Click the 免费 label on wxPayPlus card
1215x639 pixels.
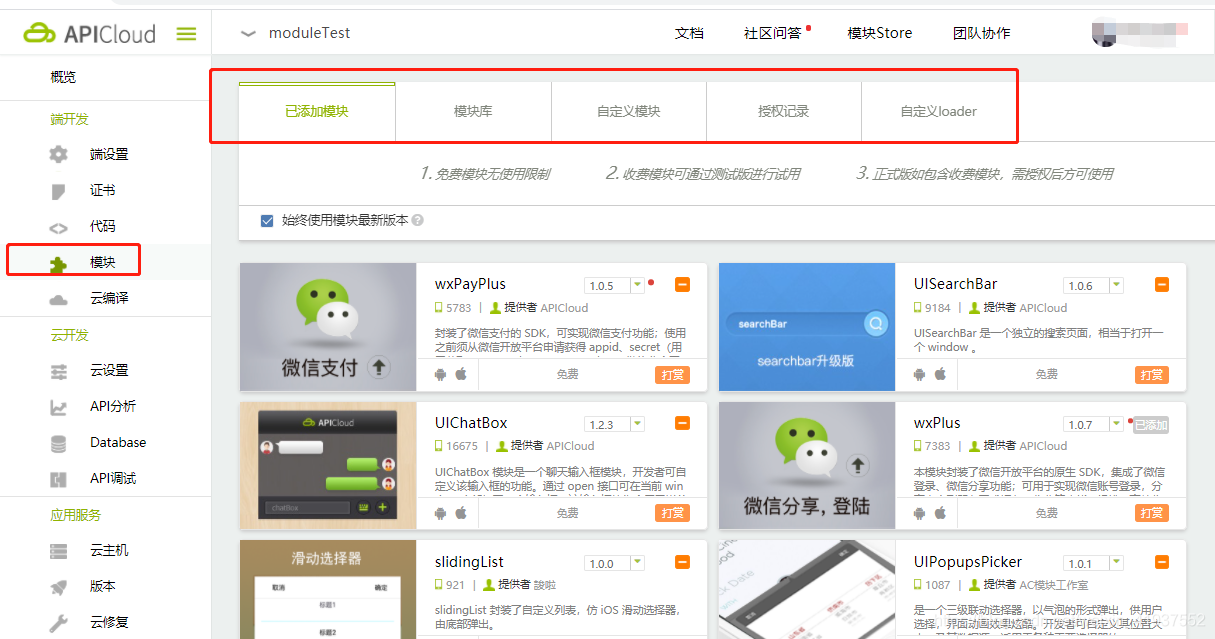[567, 374]
